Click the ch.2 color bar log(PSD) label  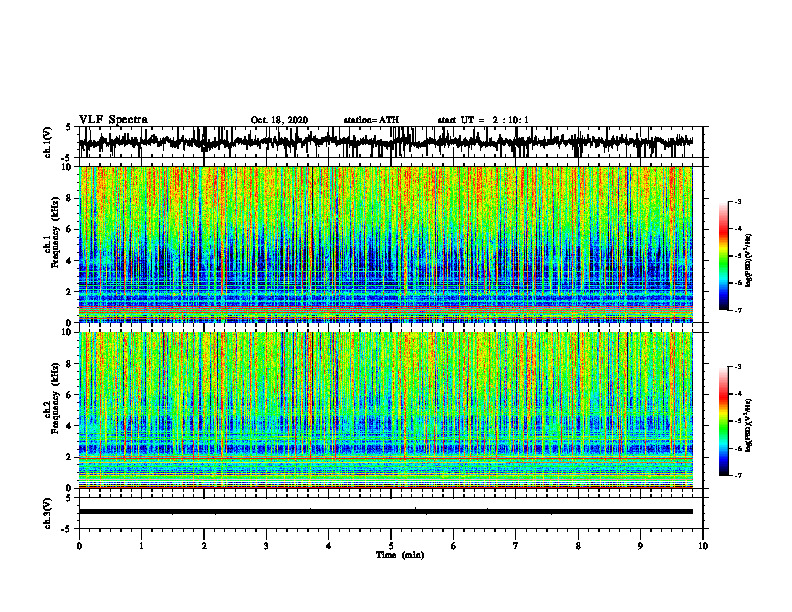point(749,425)
